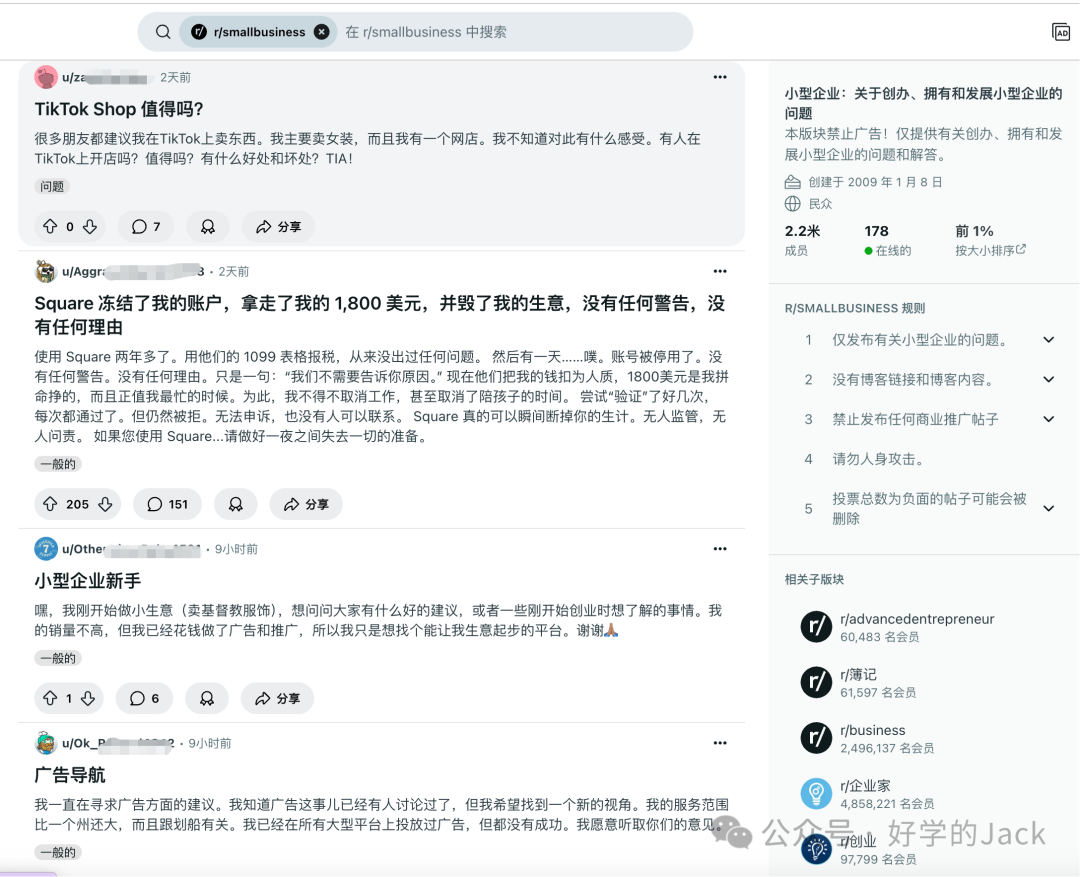
Task: Expand rule 3 禁止发布任何商业推广帖子
Action: click(x=1048, y=419)
